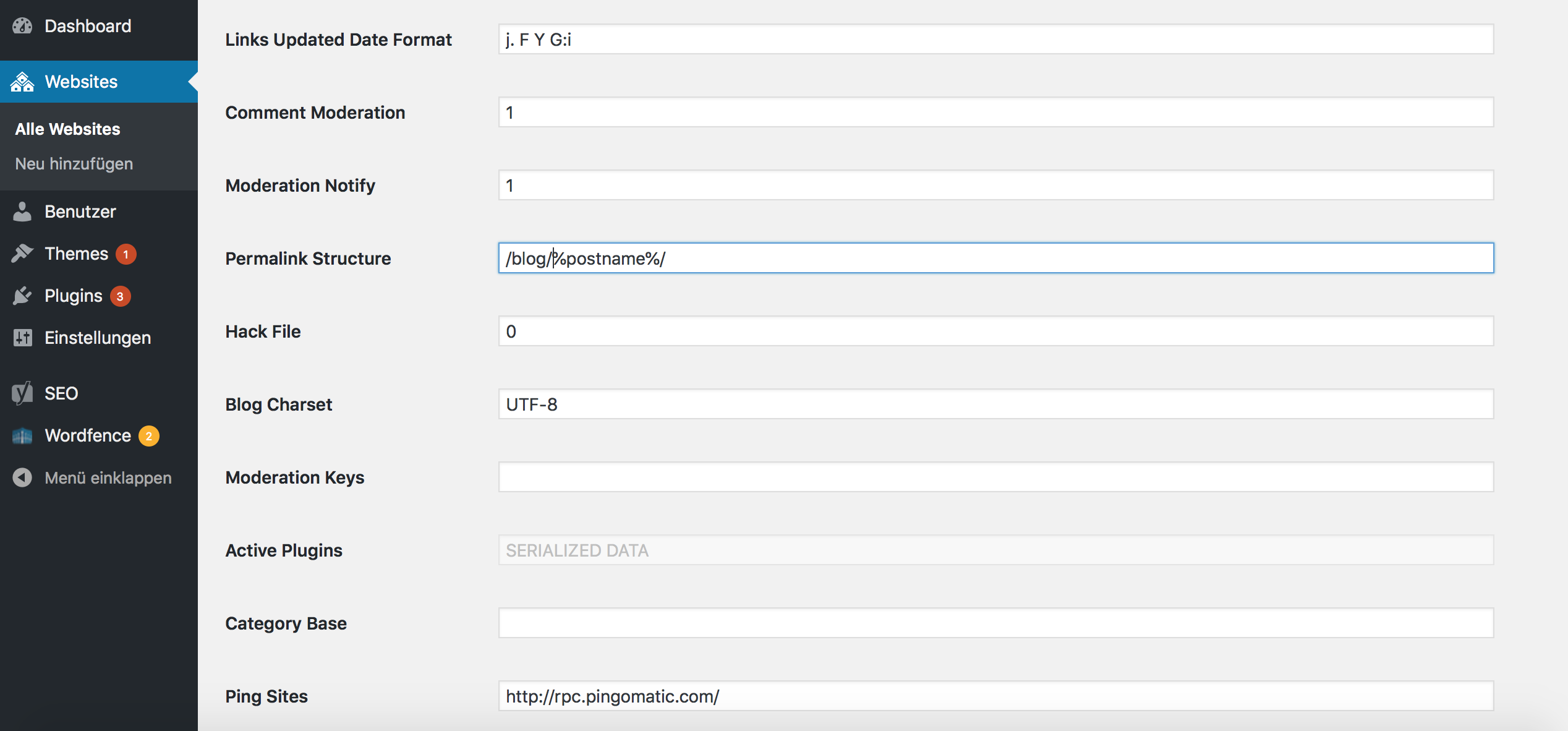Click the Yoast SEO icon
1568x731 pixels.
tap(22, 393)
